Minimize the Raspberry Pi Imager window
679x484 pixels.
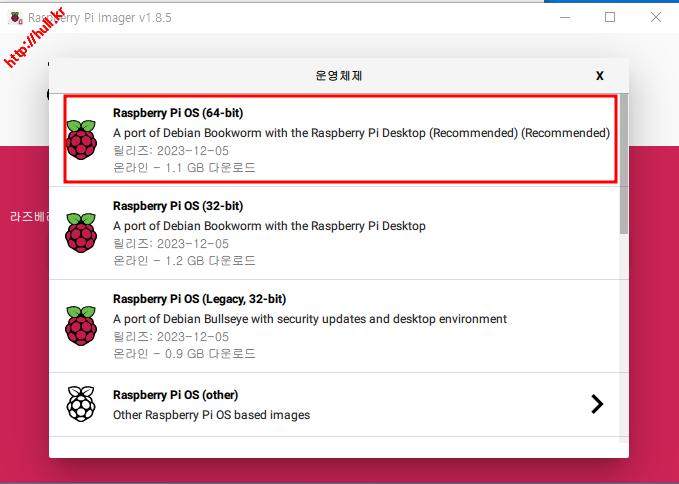tap(565, 17)
